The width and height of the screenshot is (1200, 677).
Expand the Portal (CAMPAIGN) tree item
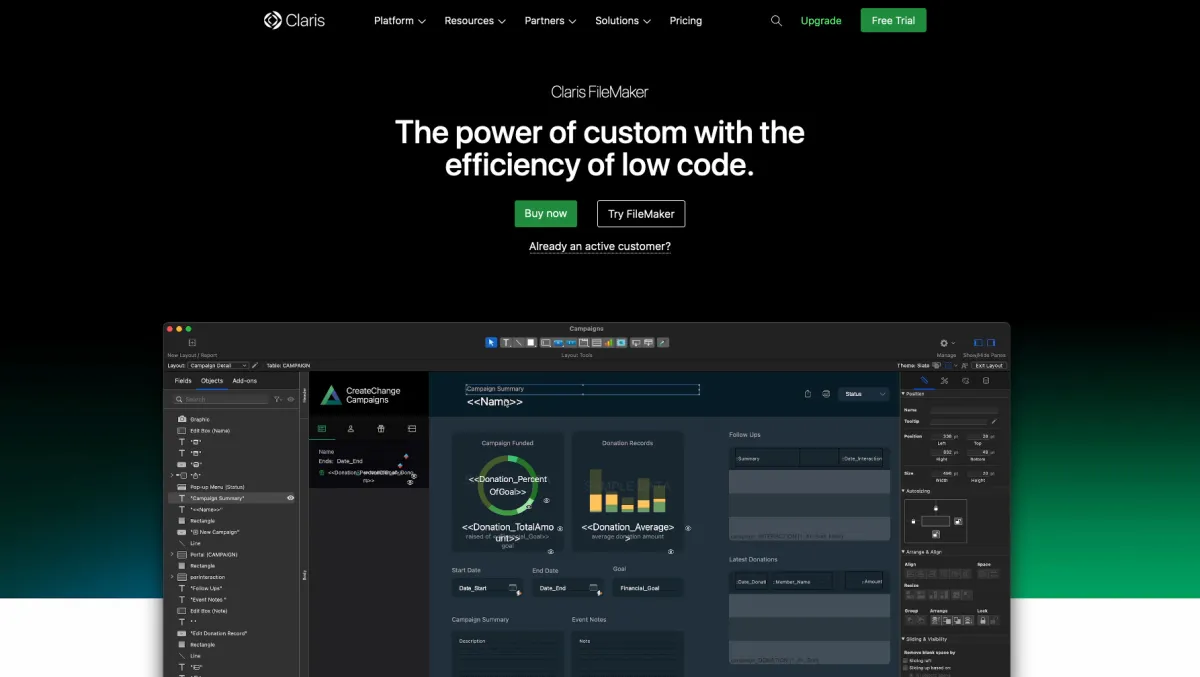tap(172, 554)
